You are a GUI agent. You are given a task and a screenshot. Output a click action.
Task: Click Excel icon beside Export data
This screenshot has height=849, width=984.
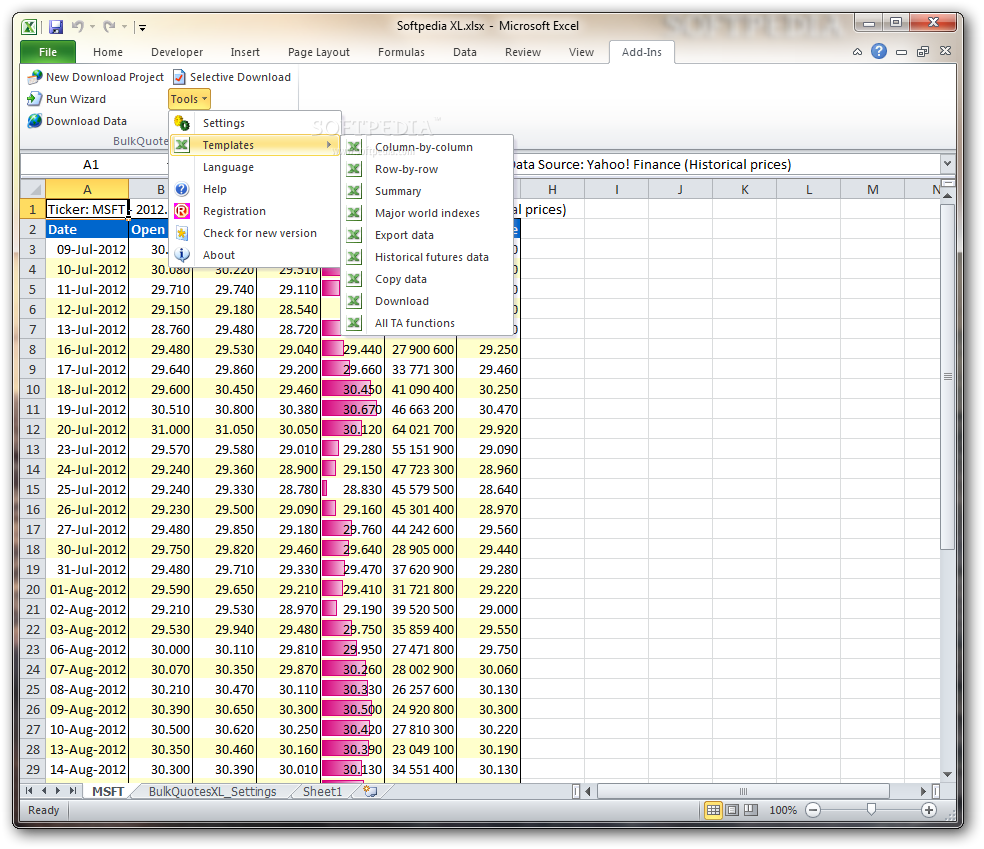point(354,235)
